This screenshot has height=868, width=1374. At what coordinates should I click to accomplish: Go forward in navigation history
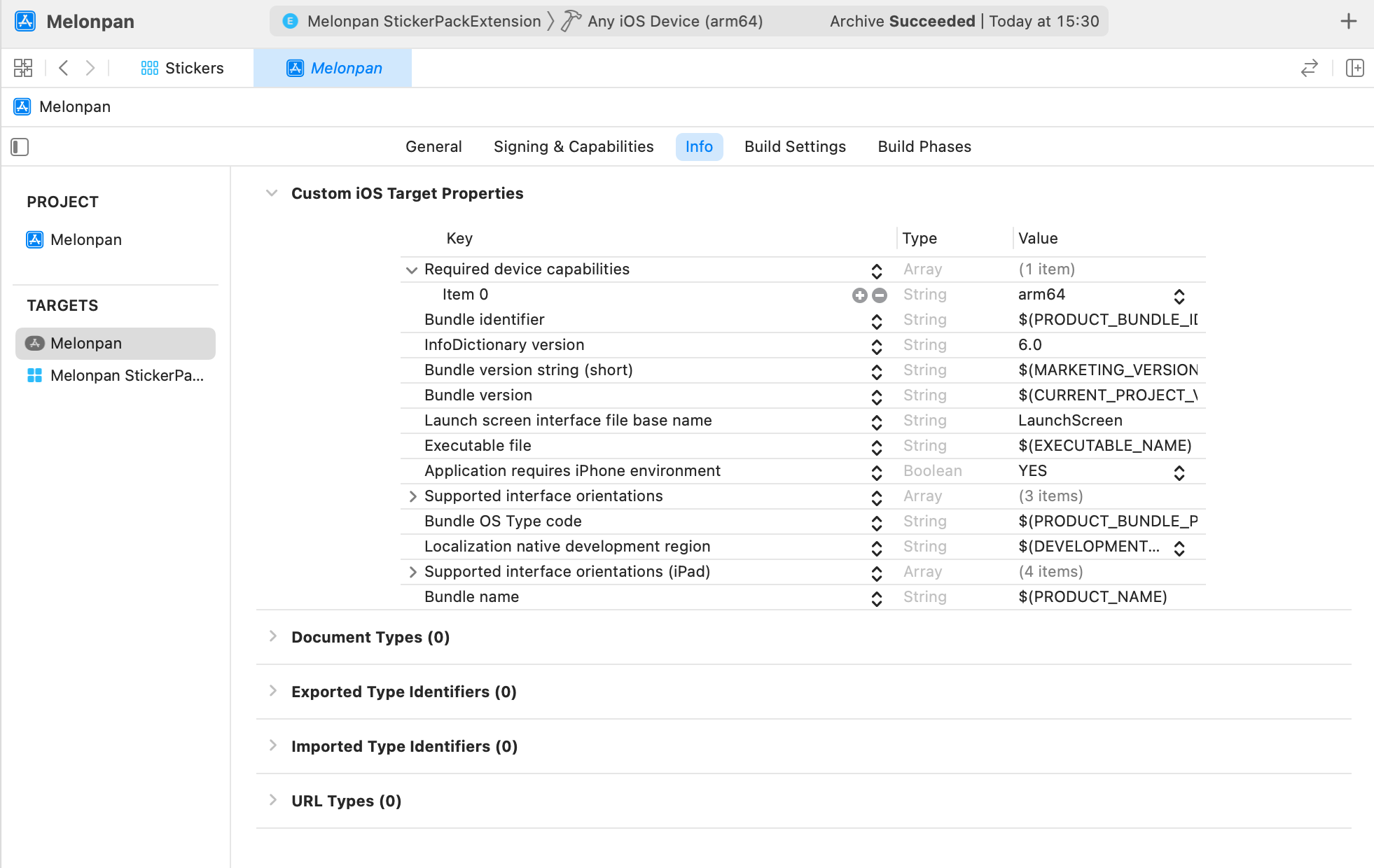(x=90, y=68)
